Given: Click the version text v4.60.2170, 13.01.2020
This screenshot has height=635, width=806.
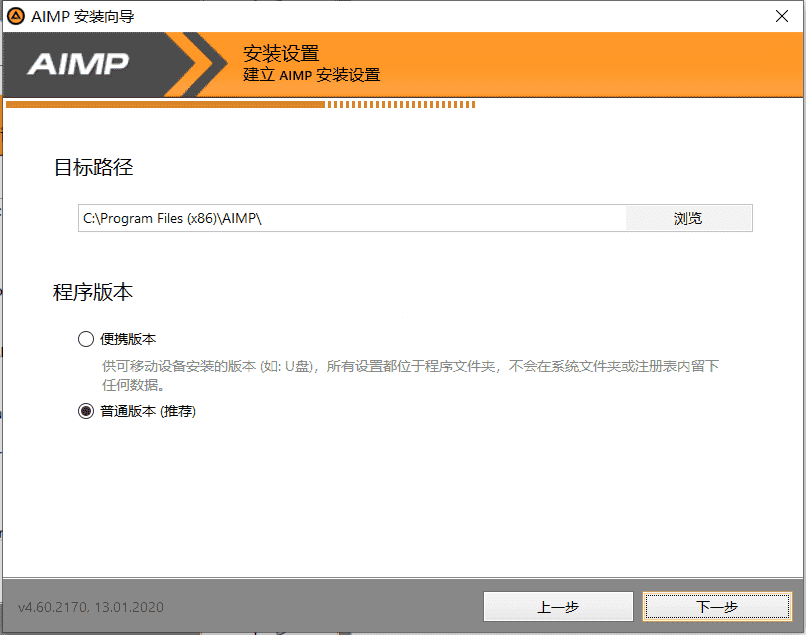Looking at the screenshot, I should (x=90, y=607).
